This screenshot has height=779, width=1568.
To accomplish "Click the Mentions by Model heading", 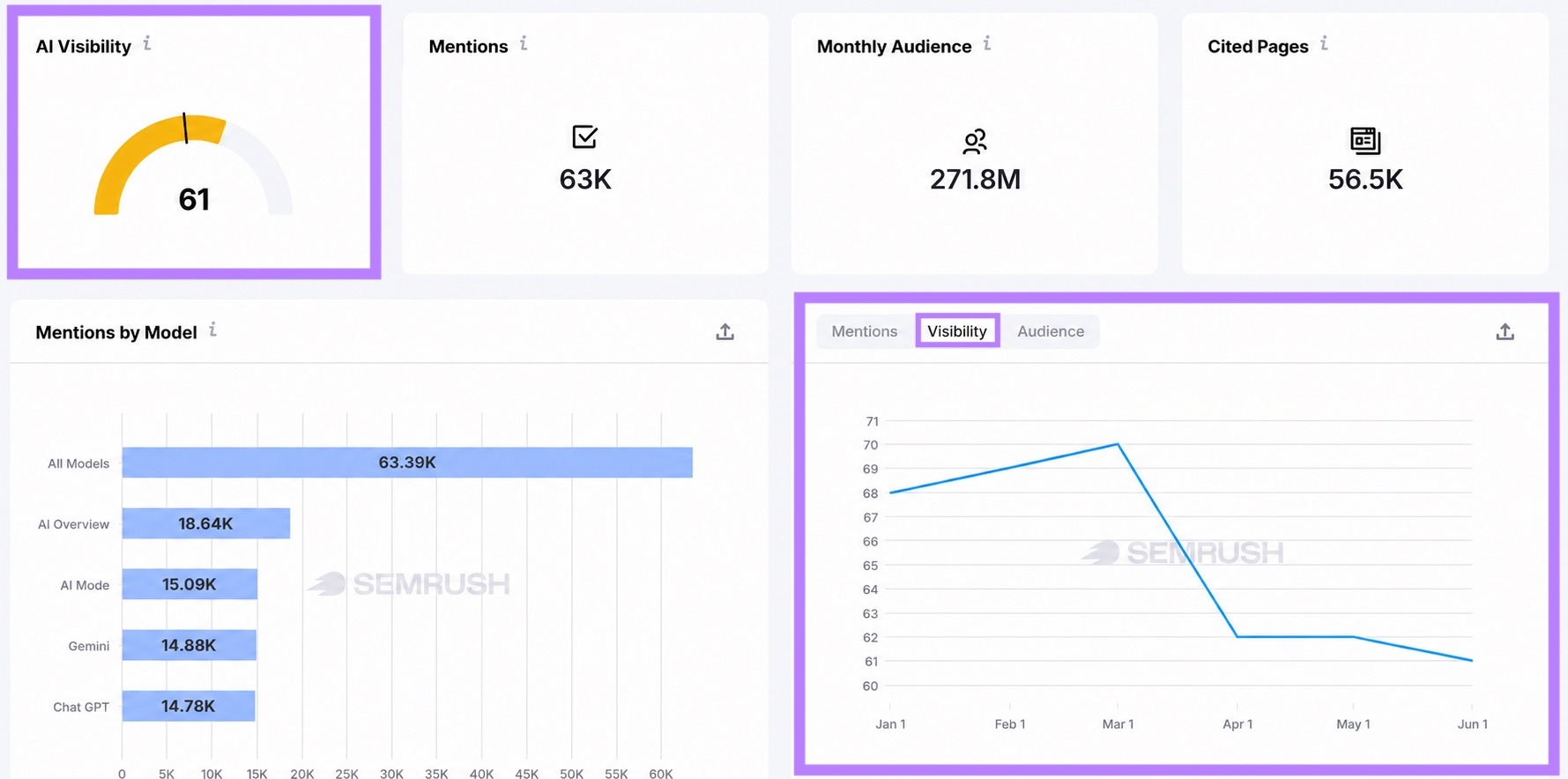I will click(x=116, y=333).
